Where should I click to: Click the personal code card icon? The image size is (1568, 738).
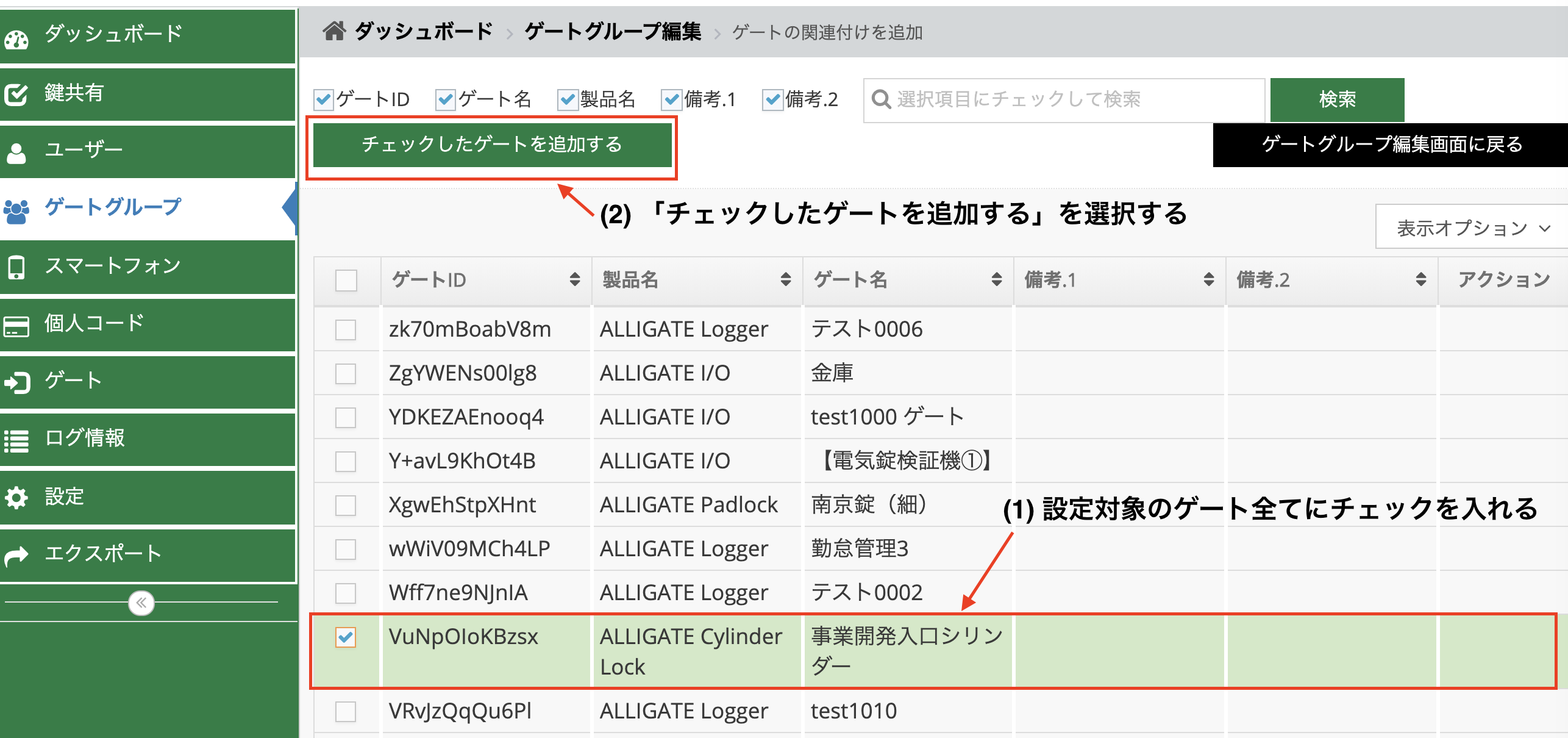pos(16,326)
